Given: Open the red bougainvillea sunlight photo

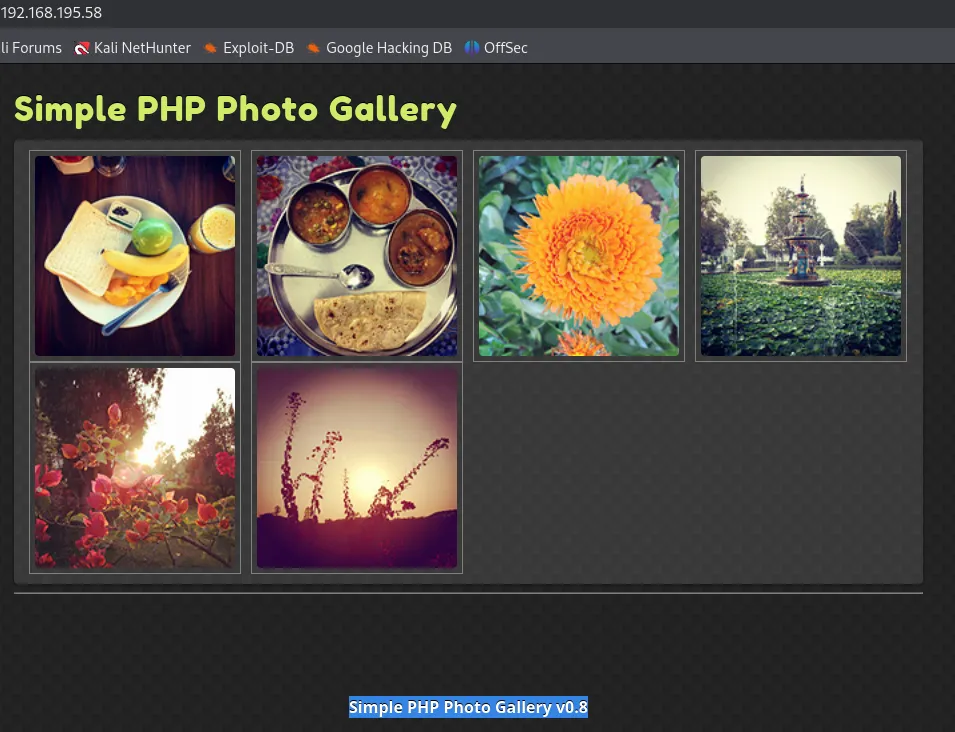Looking at the screenshot, I should coord(135,468).
